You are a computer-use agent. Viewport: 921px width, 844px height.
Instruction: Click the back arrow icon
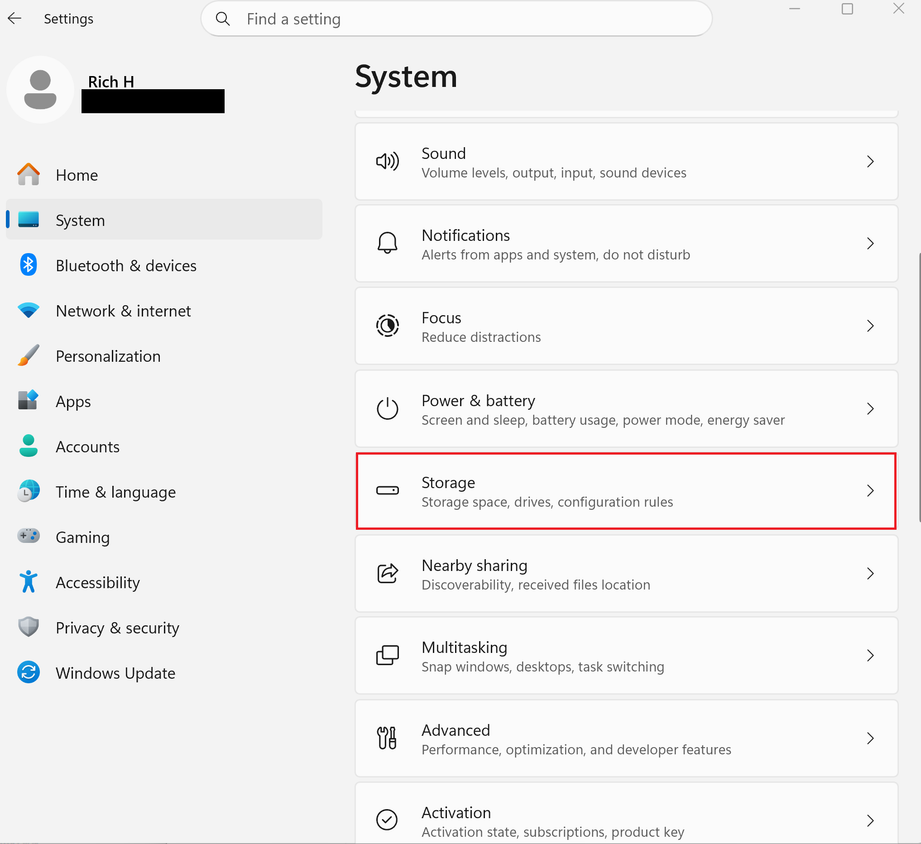[x=15, y=18]
